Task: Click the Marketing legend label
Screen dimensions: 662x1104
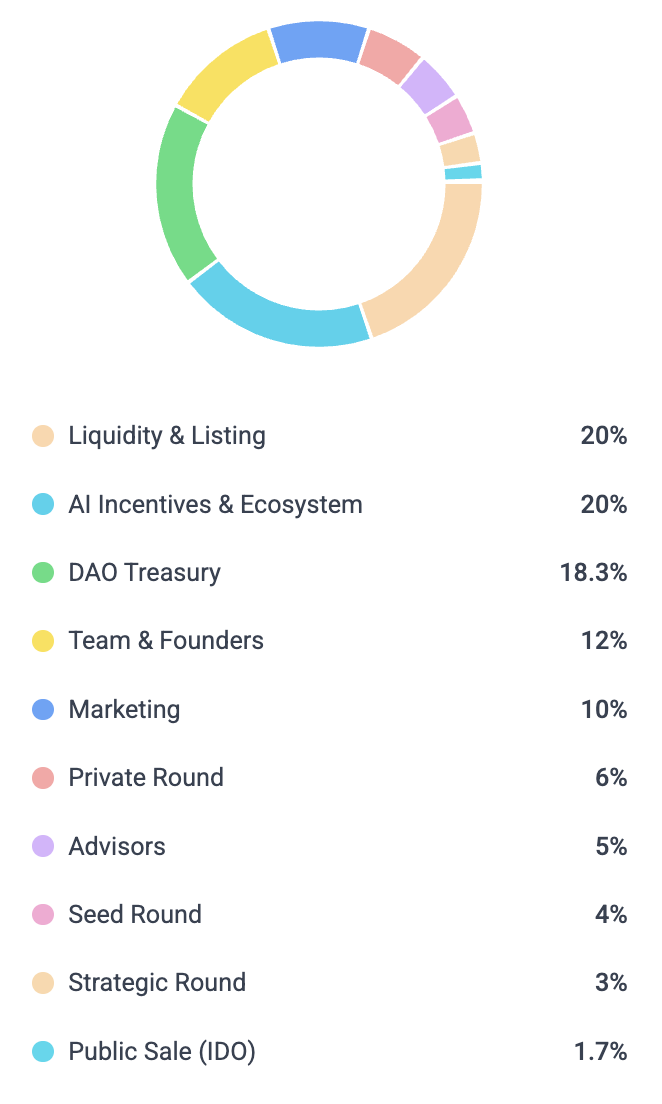Action: tap(124, 710)
